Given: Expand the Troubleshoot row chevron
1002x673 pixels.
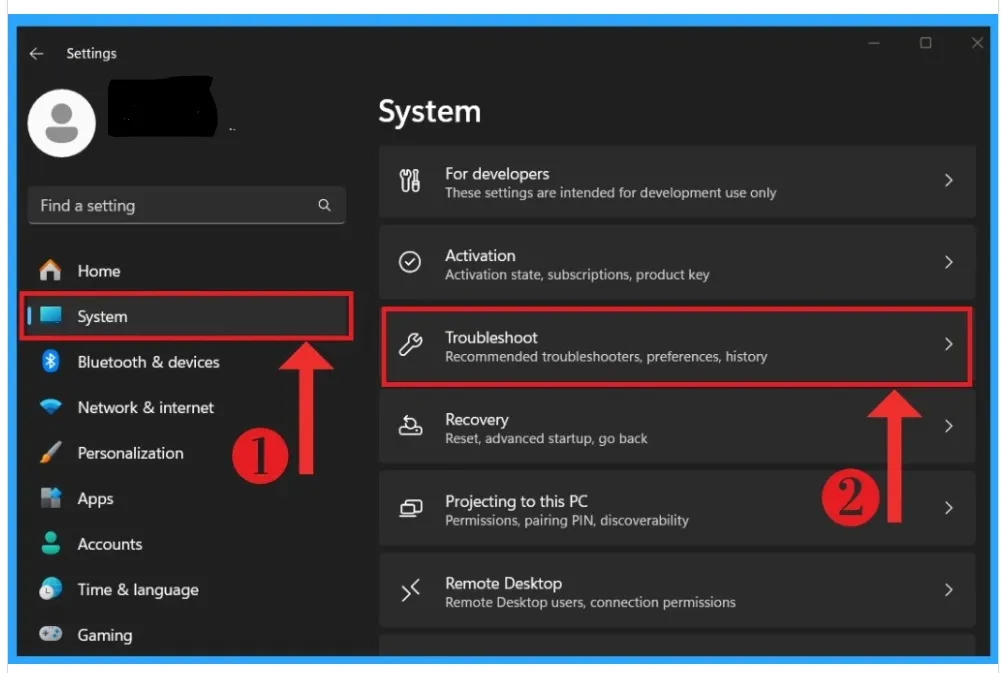Looking at the screenshot, I should click(x=948, y=344).
